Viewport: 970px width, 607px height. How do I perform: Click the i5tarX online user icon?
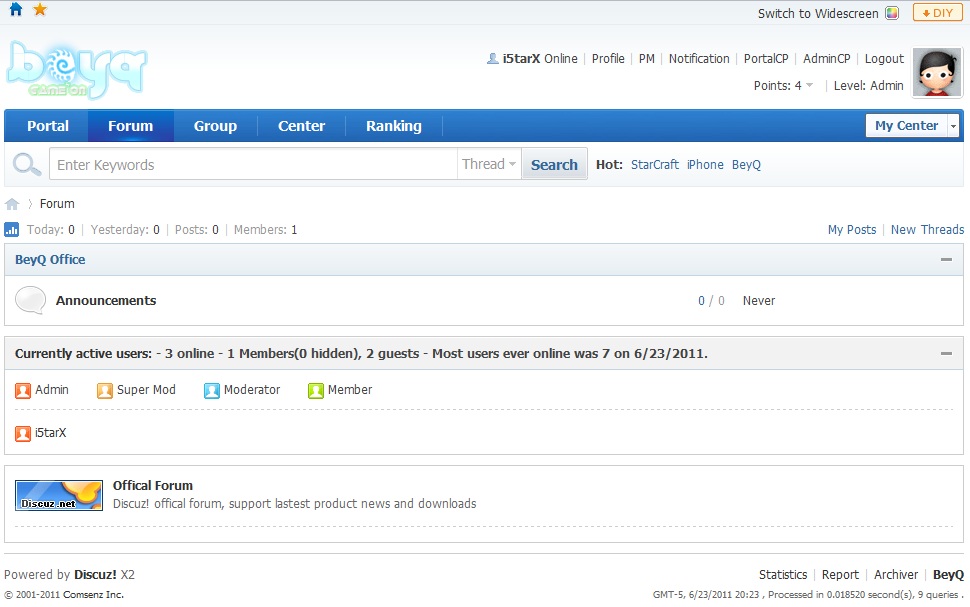[x=23, y=433]
